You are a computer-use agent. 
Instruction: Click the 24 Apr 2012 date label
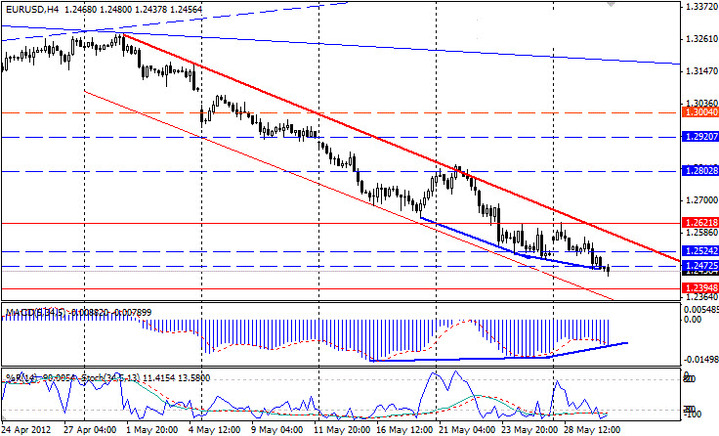(29, 429)
